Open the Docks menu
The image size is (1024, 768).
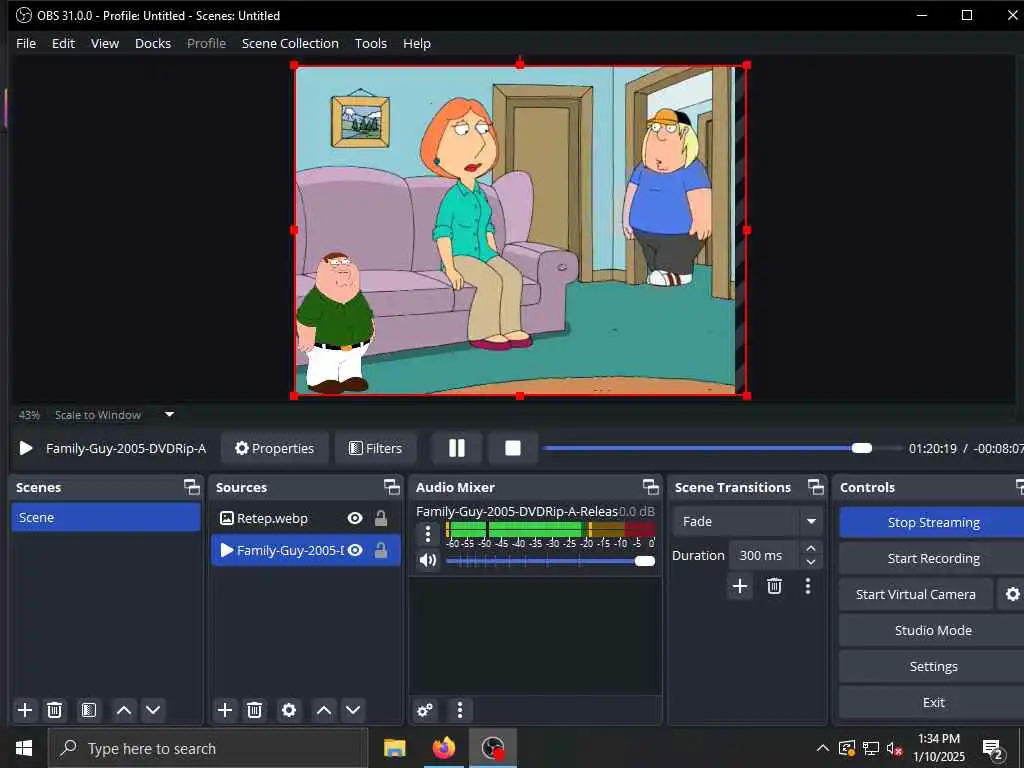pos(153,43)
